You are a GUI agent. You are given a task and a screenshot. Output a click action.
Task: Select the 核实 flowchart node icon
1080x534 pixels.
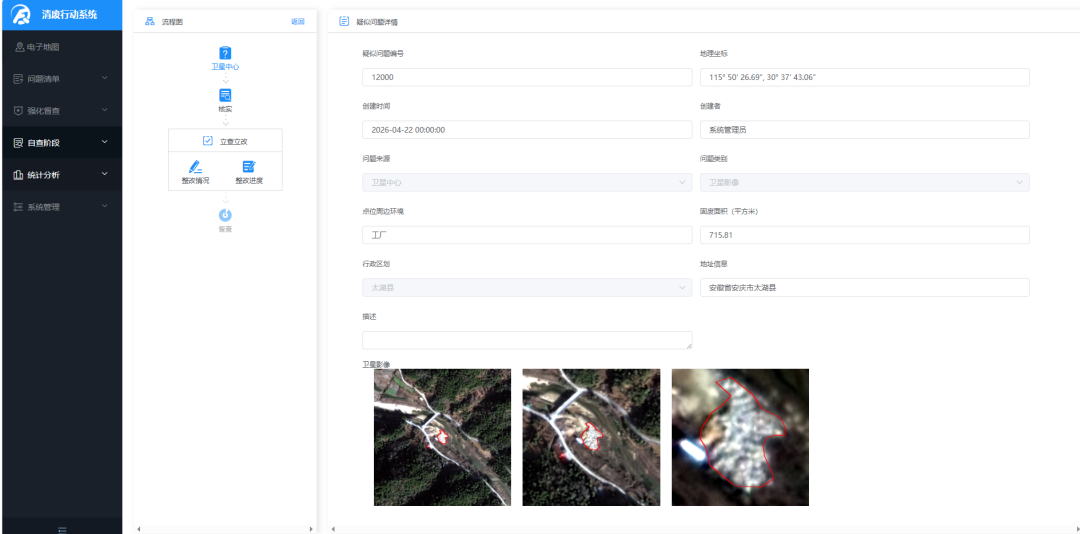(225, 95)
